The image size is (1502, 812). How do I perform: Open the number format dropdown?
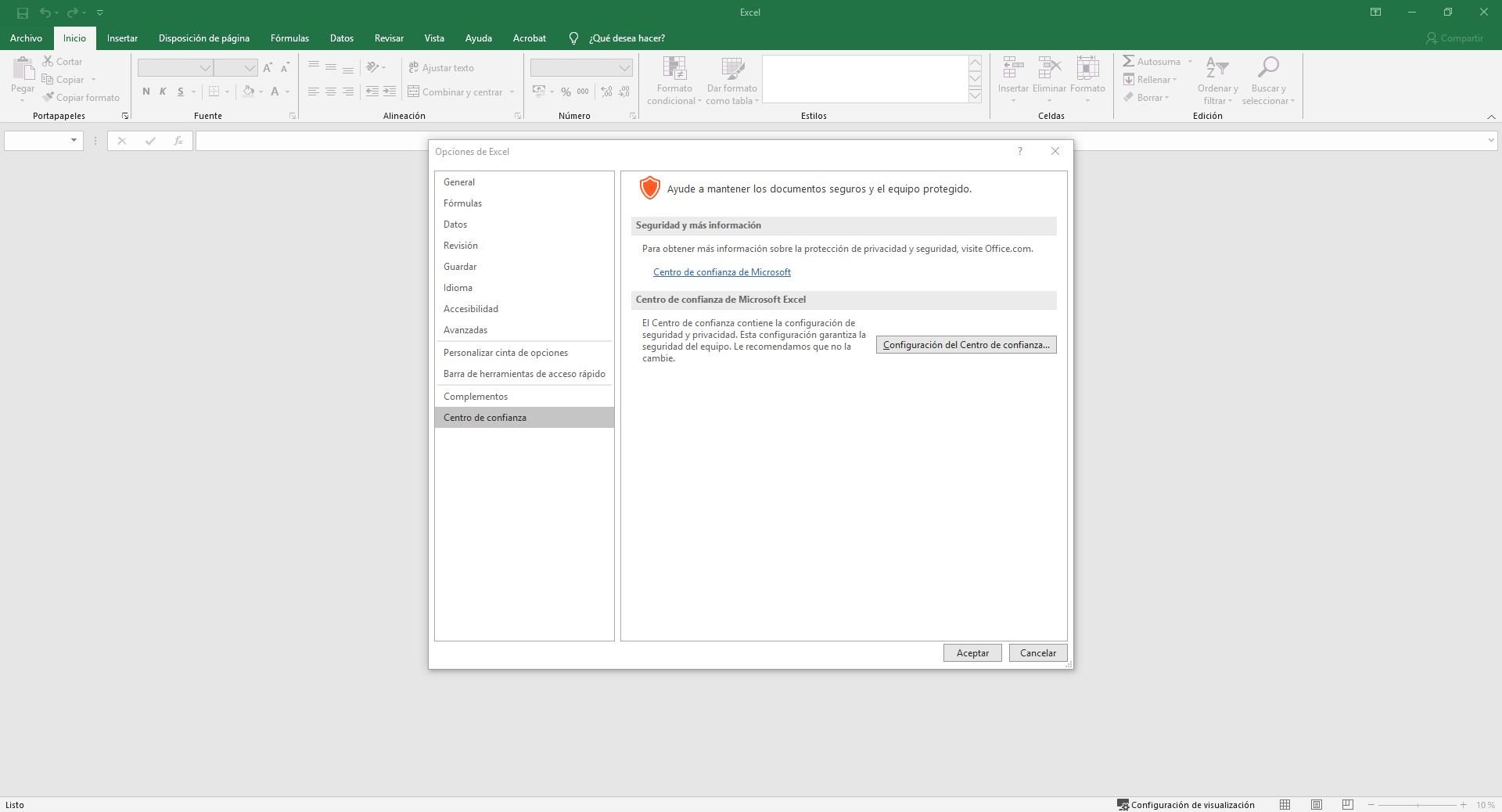tap(624, 68)
